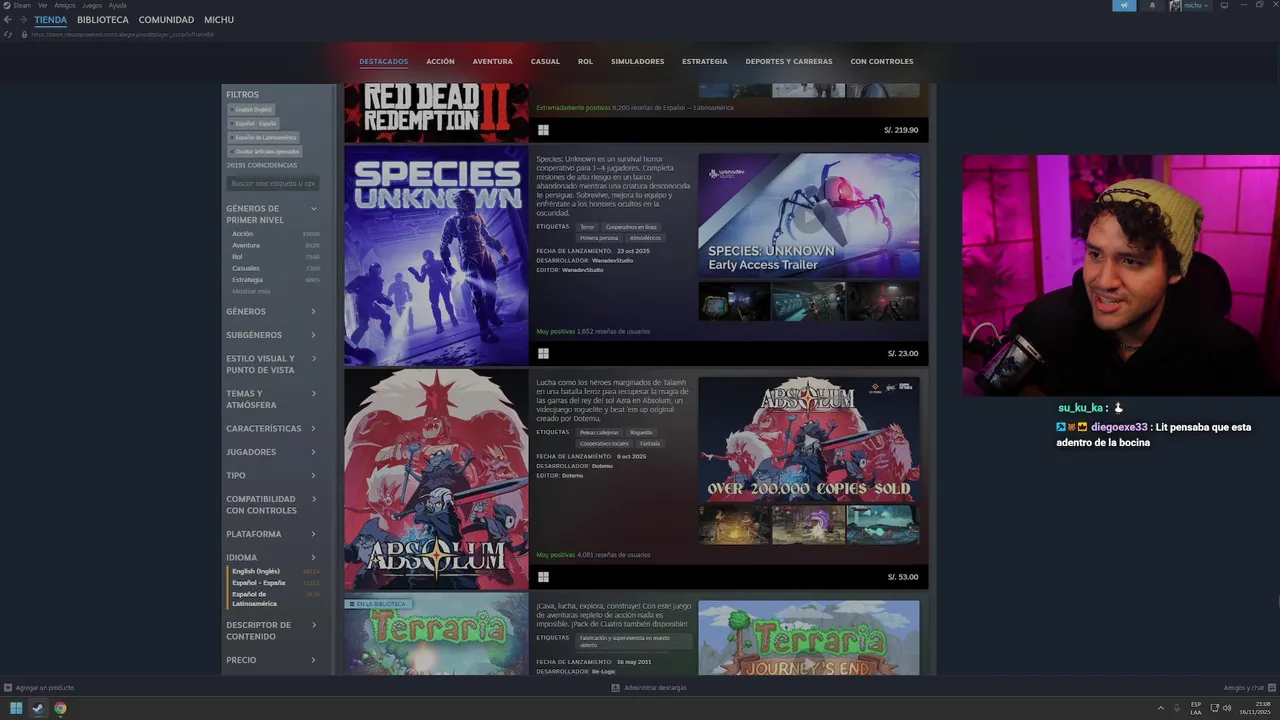
Task: Switch to the Simuladores tab
Action: [637, 61]
